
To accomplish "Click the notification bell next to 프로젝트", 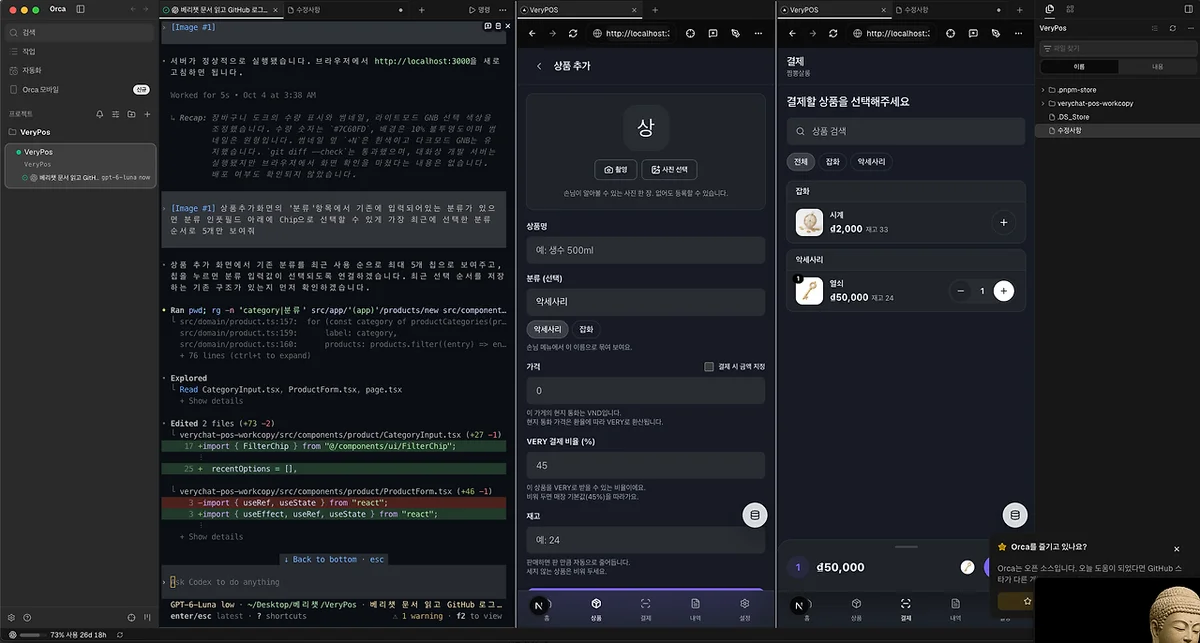I will click(x=100, y=114).
